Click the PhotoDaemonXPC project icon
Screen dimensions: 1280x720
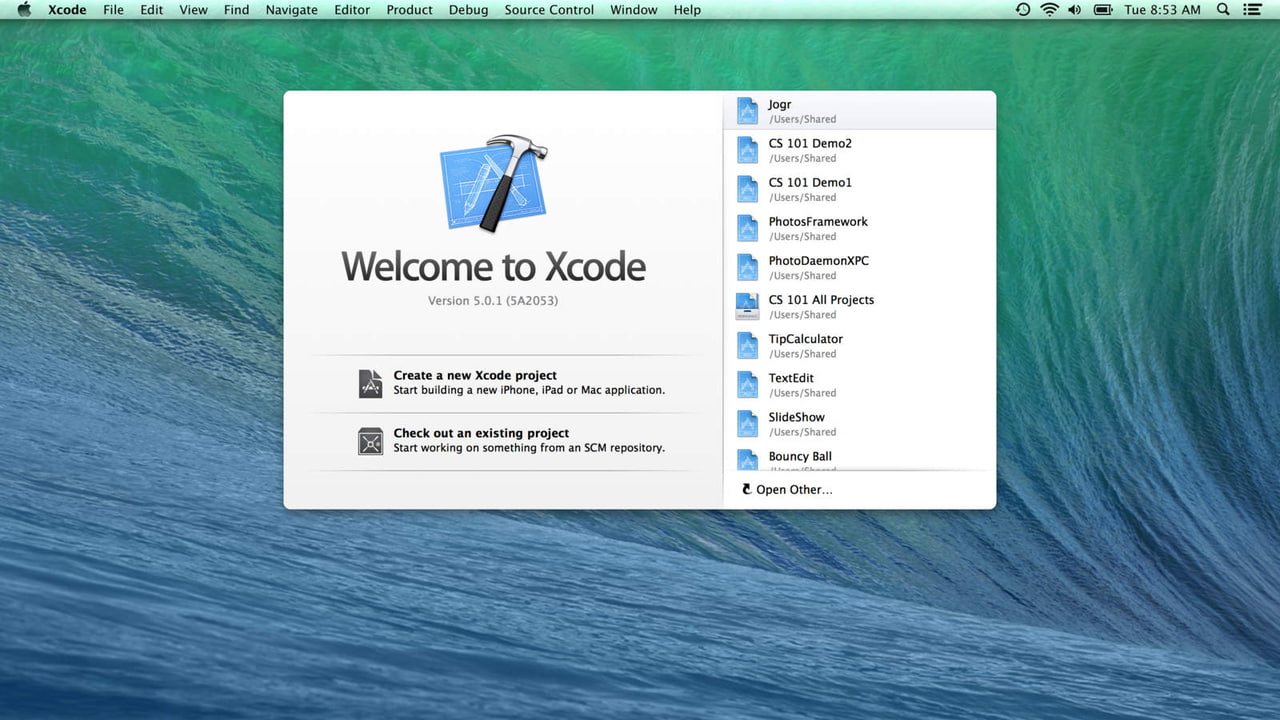click(x=748, y=267)
